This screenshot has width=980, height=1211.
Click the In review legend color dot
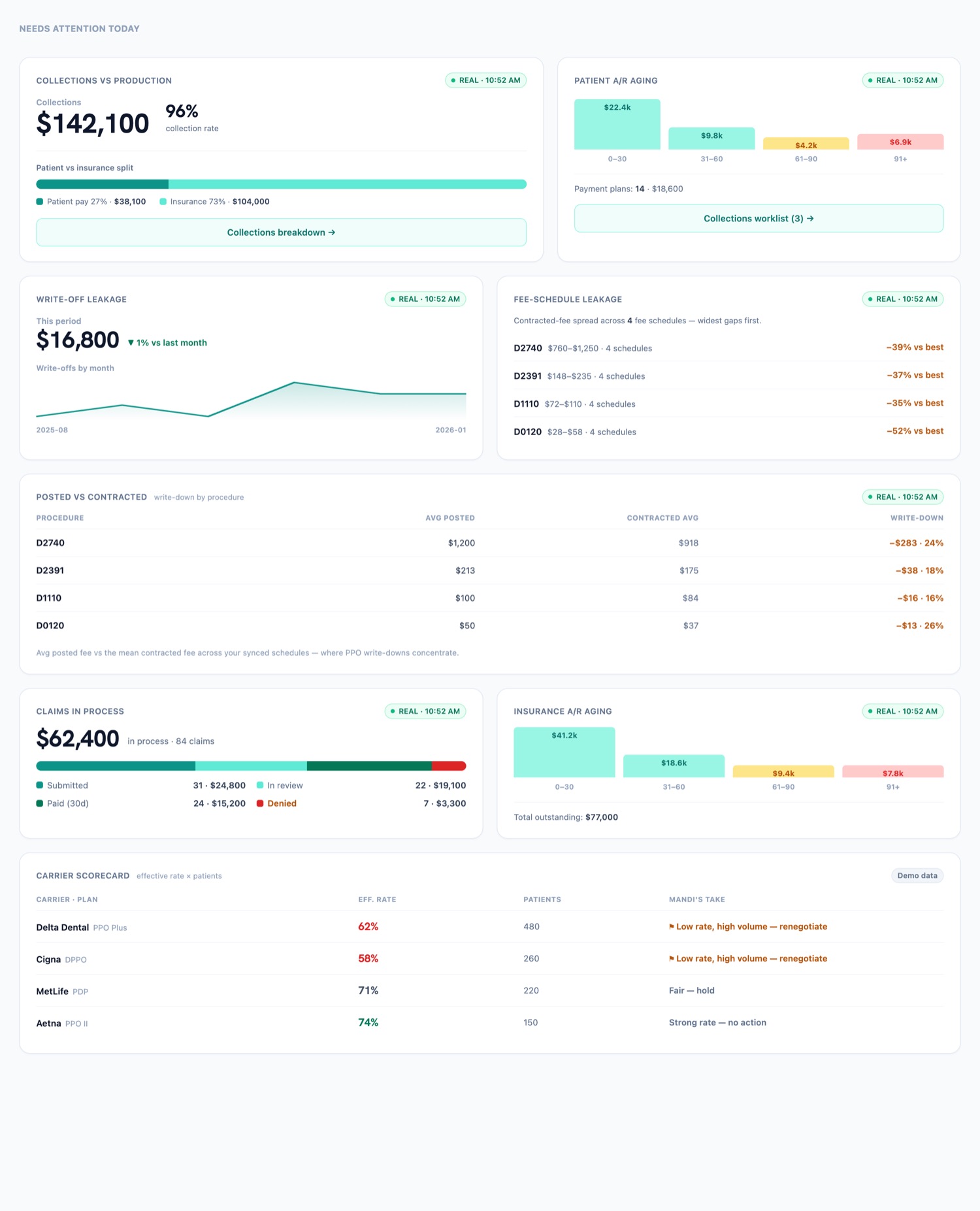tap(260, 785)
